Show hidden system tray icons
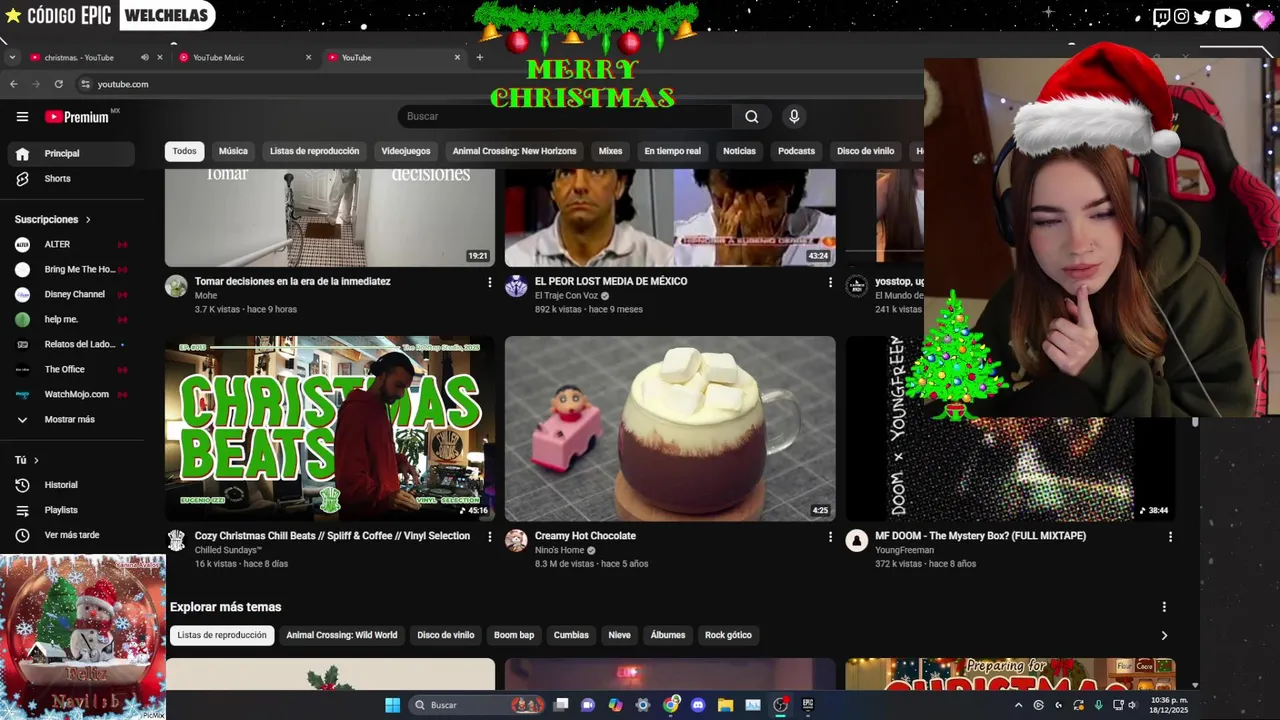The width and height of the screenshot is (1280, 720). 1018,705
